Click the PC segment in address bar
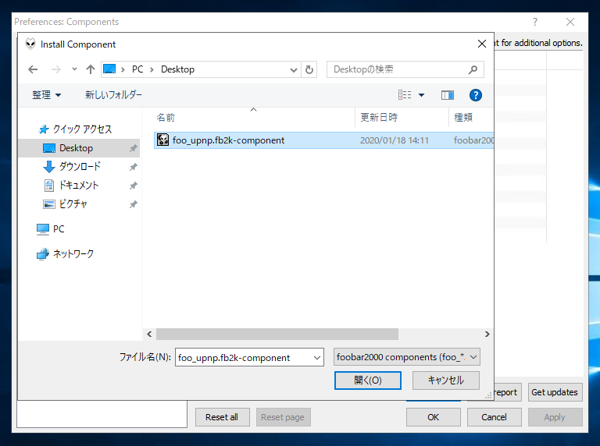 coord(137,70)
